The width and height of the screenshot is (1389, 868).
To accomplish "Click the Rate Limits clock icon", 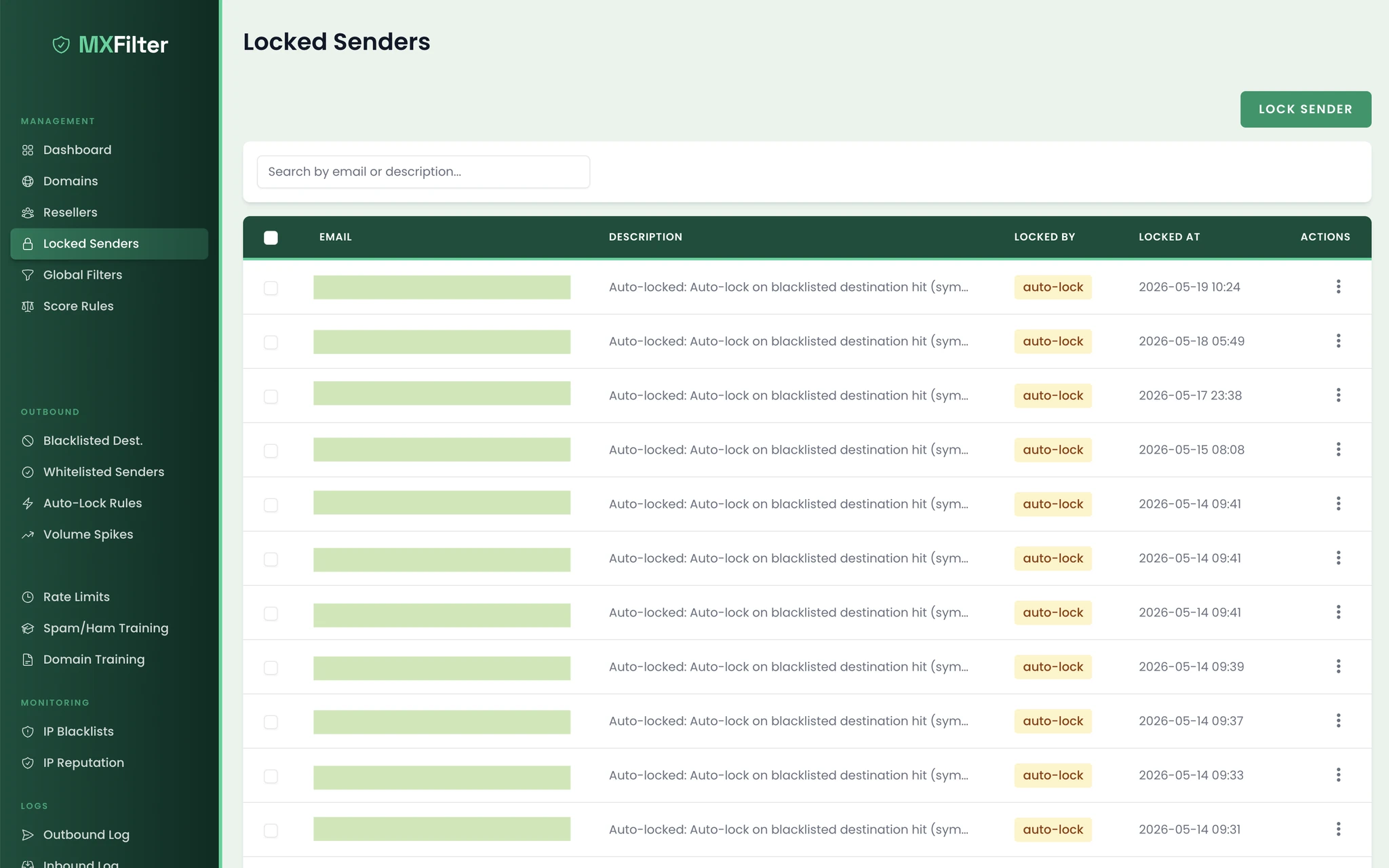I will click(x=28, y=597).
